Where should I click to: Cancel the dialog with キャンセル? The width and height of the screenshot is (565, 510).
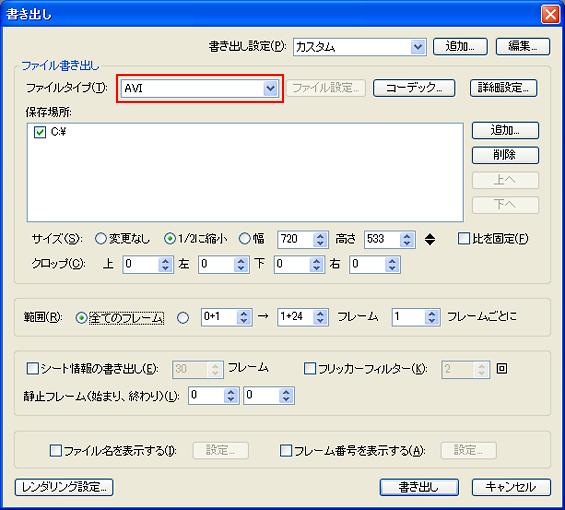(511, 487)
